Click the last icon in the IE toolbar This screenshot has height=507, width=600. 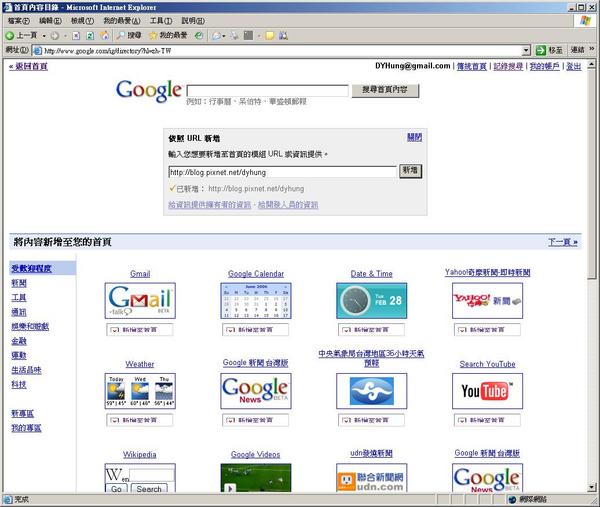(283, 36)
